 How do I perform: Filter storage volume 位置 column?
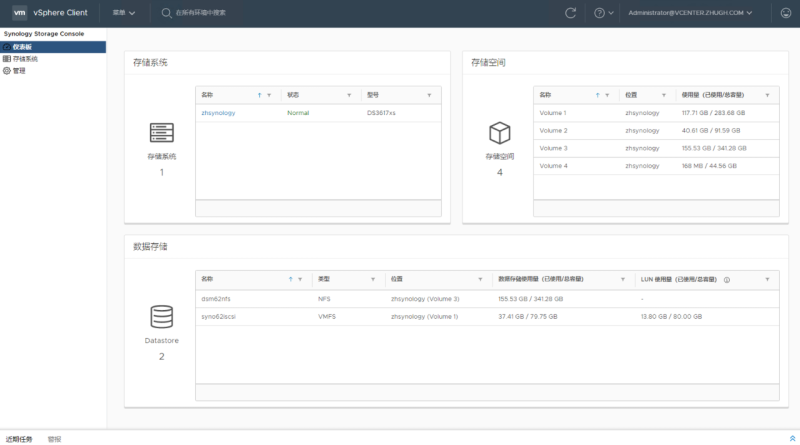pyautogui.click(x=664, y=95)
